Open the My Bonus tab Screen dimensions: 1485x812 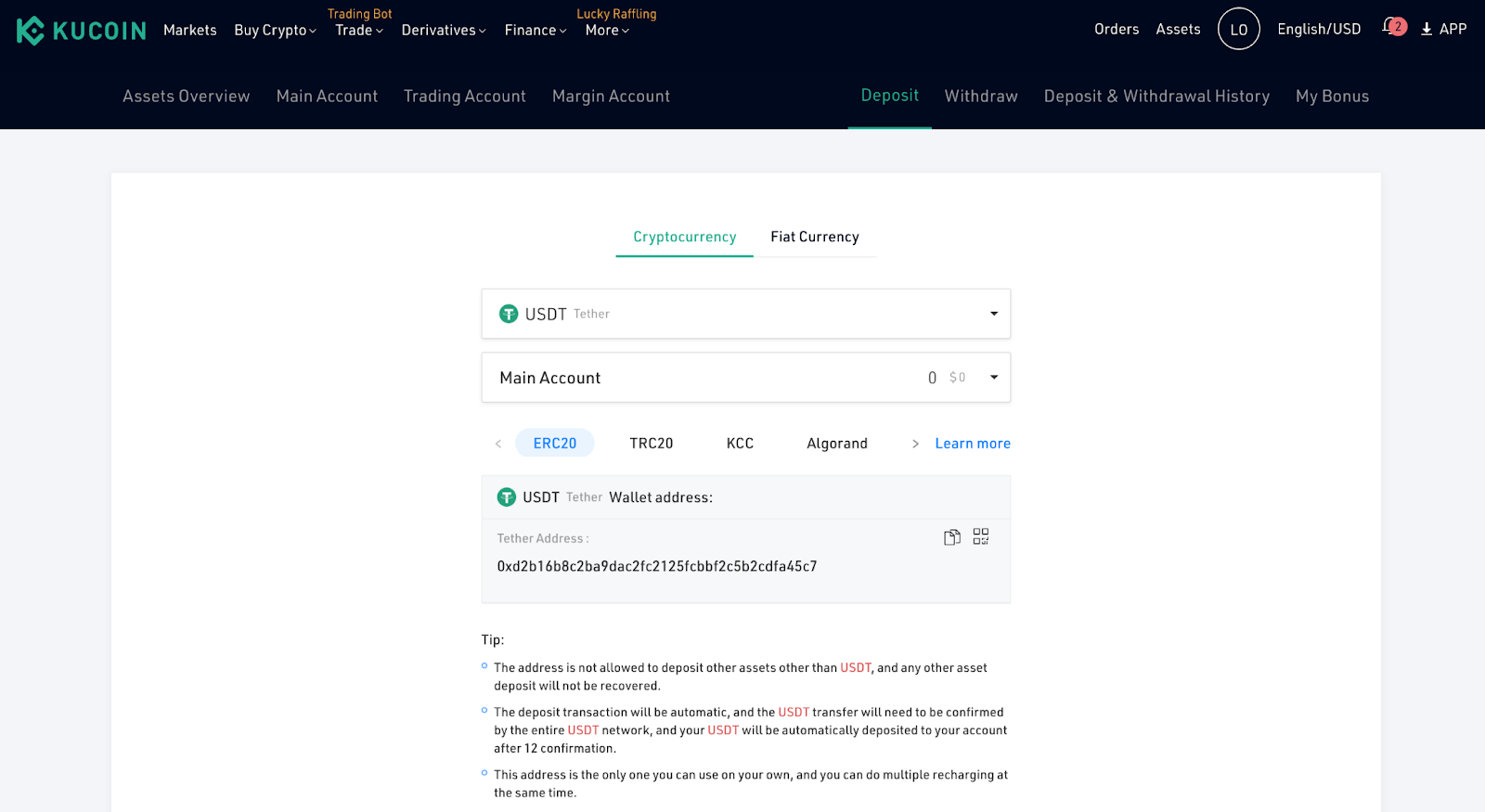(x=1332, y=96)
